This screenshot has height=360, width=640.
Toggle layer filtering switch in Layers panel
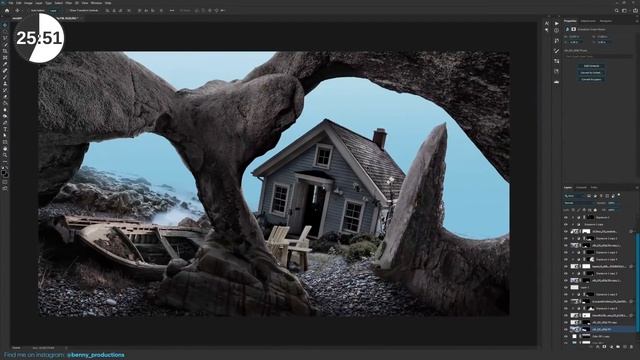tap(619, 195)
